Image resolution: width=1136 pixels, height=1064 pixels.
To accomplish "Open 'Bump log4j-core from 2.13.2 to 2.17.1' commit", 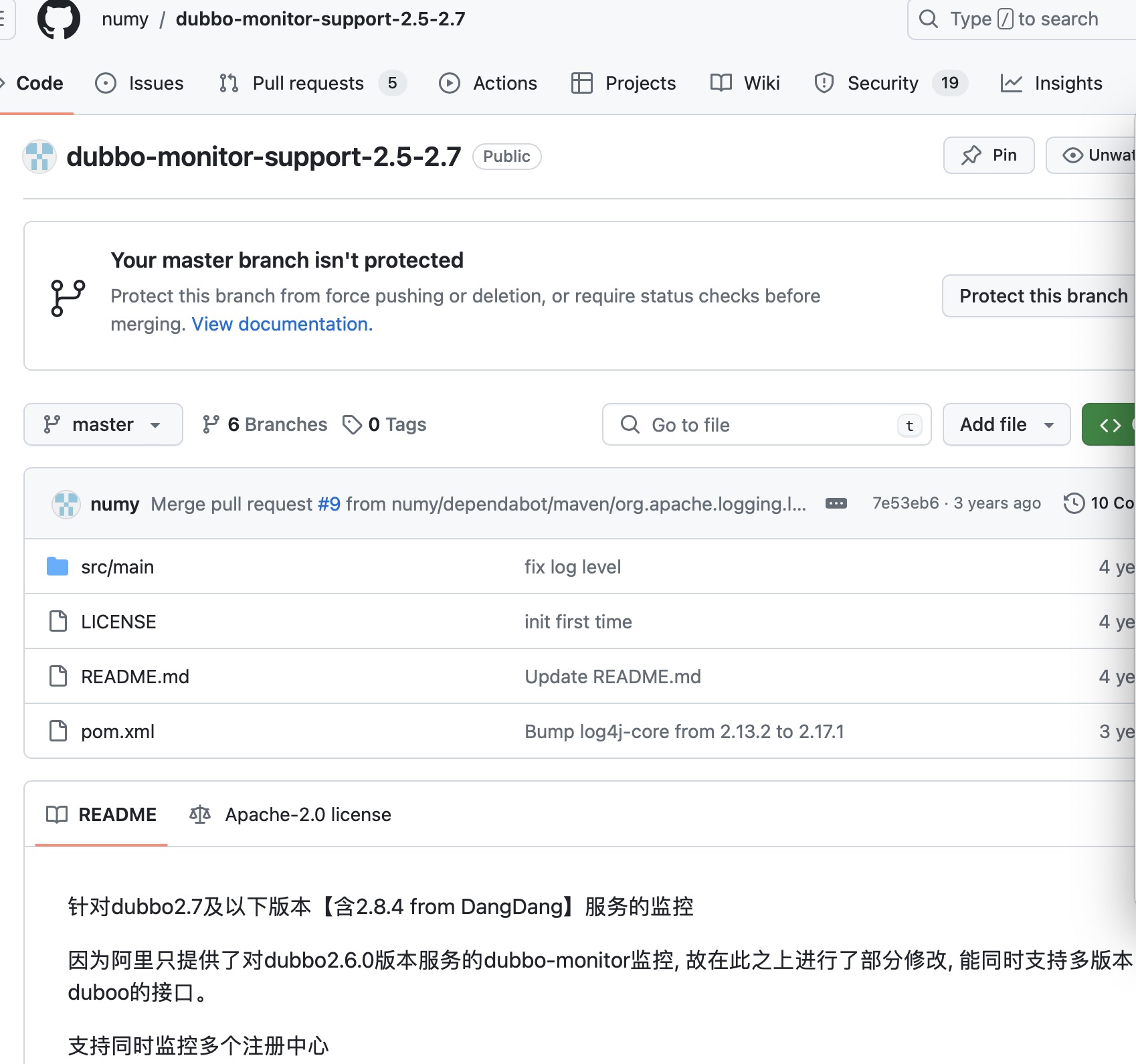I will pyautogui.click(x=684, y=731).
